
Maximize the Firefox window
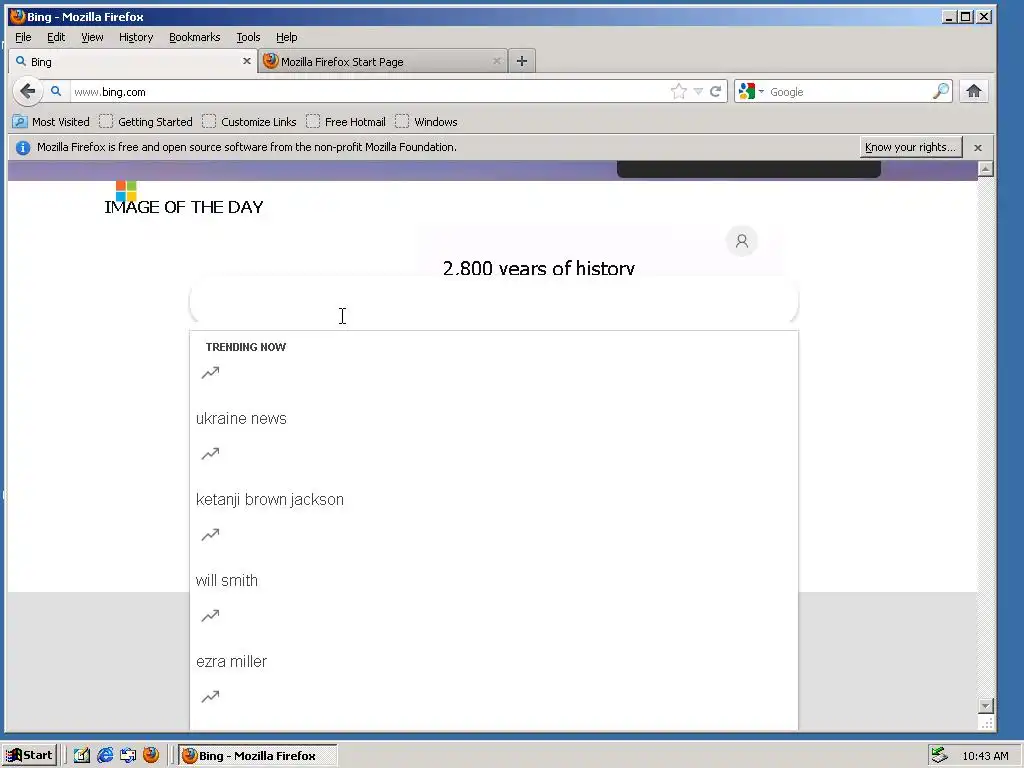(x=966, y=16)
